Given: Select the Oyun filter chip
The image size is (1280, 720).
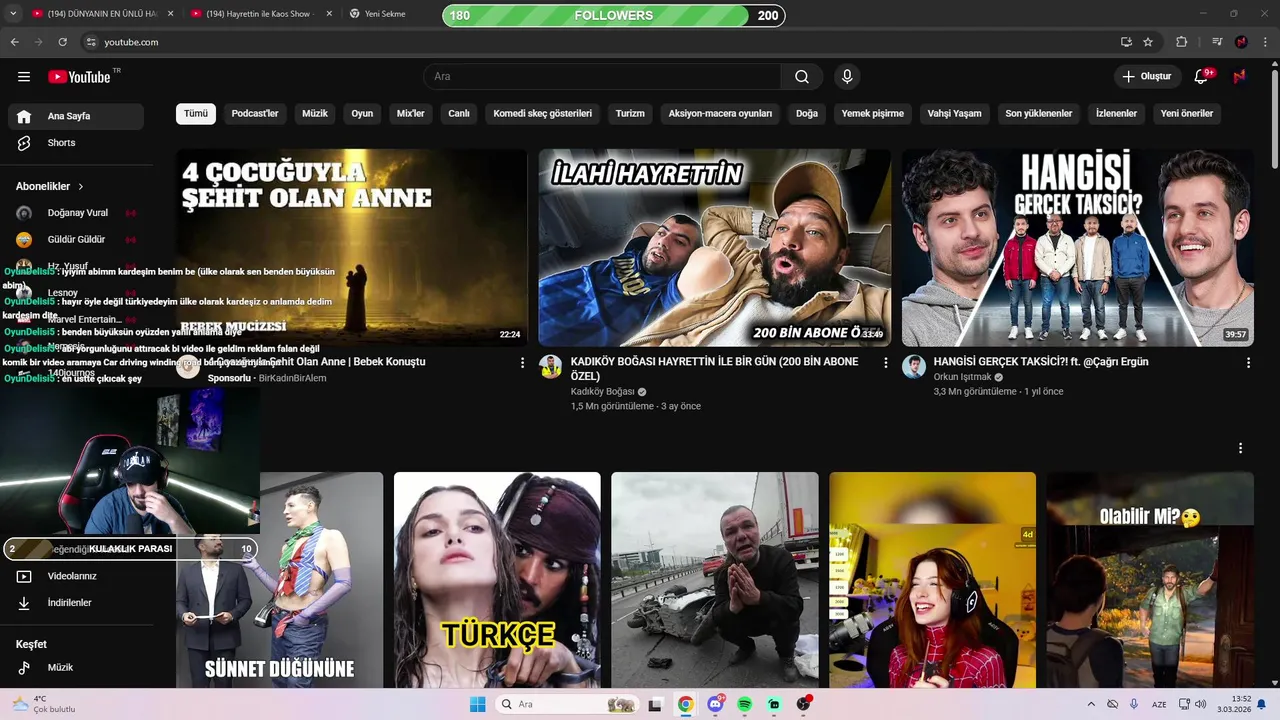Looking at the screenshot, I should pyautogui.click(x=362, y=113).
